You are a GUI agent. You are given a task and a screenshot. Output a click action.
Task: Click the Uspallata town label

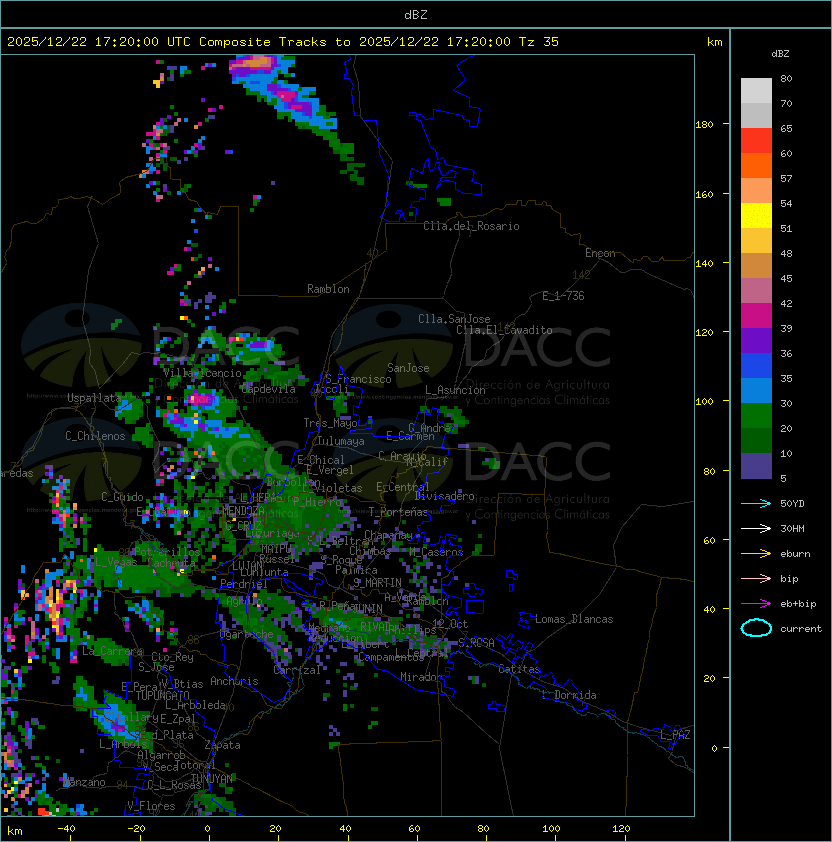point(94,398)
